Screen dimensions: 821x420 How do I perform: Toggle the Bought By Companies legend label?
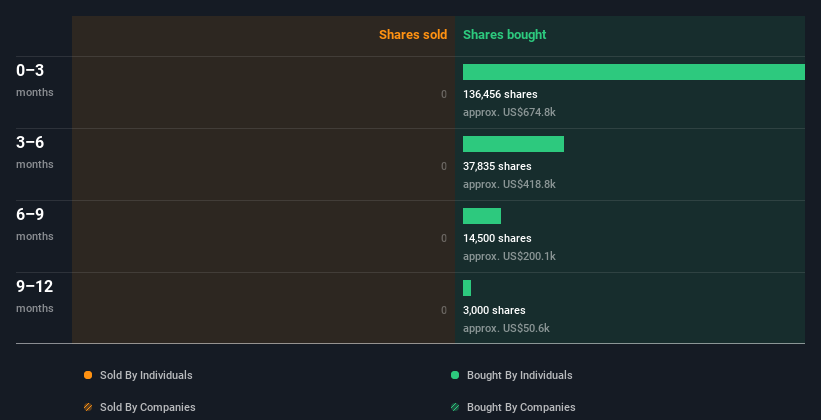tap(521, 407)
